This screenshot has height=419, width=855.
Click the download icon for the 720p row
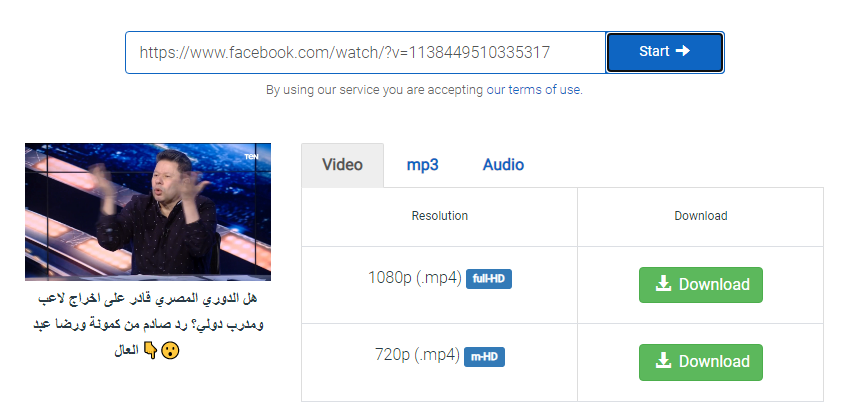pyautogui.click(x=662, y=361)
